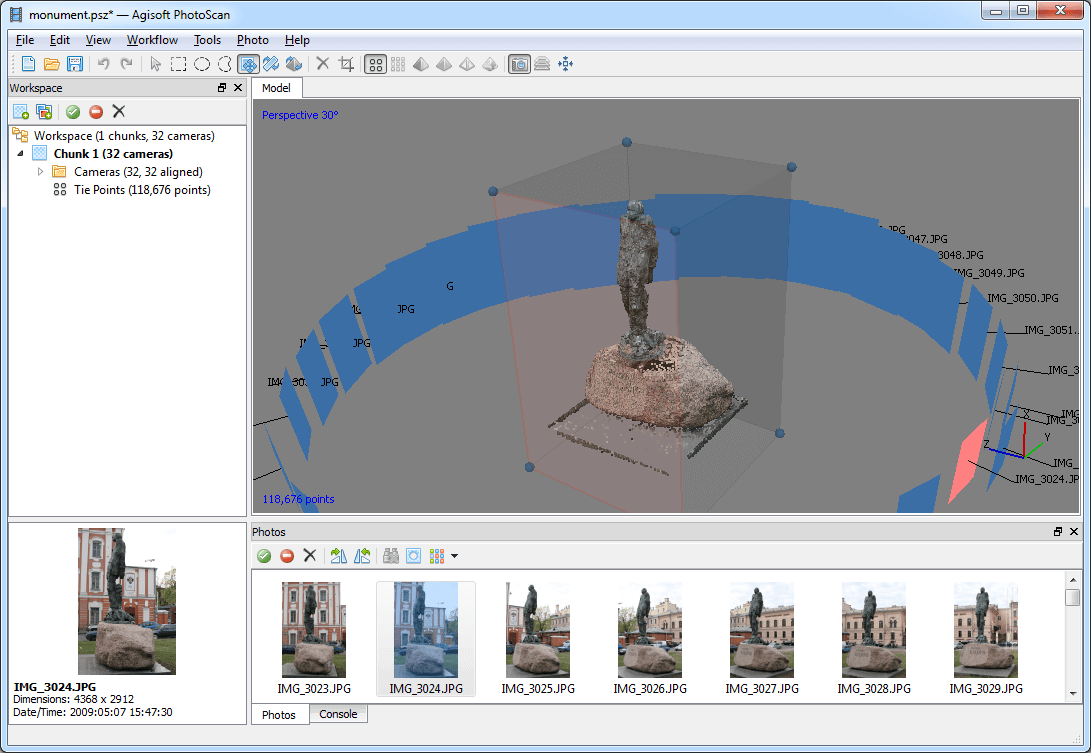Switch to Solid model view
This screenshot has width=1091, height=753.
point(444,64)
